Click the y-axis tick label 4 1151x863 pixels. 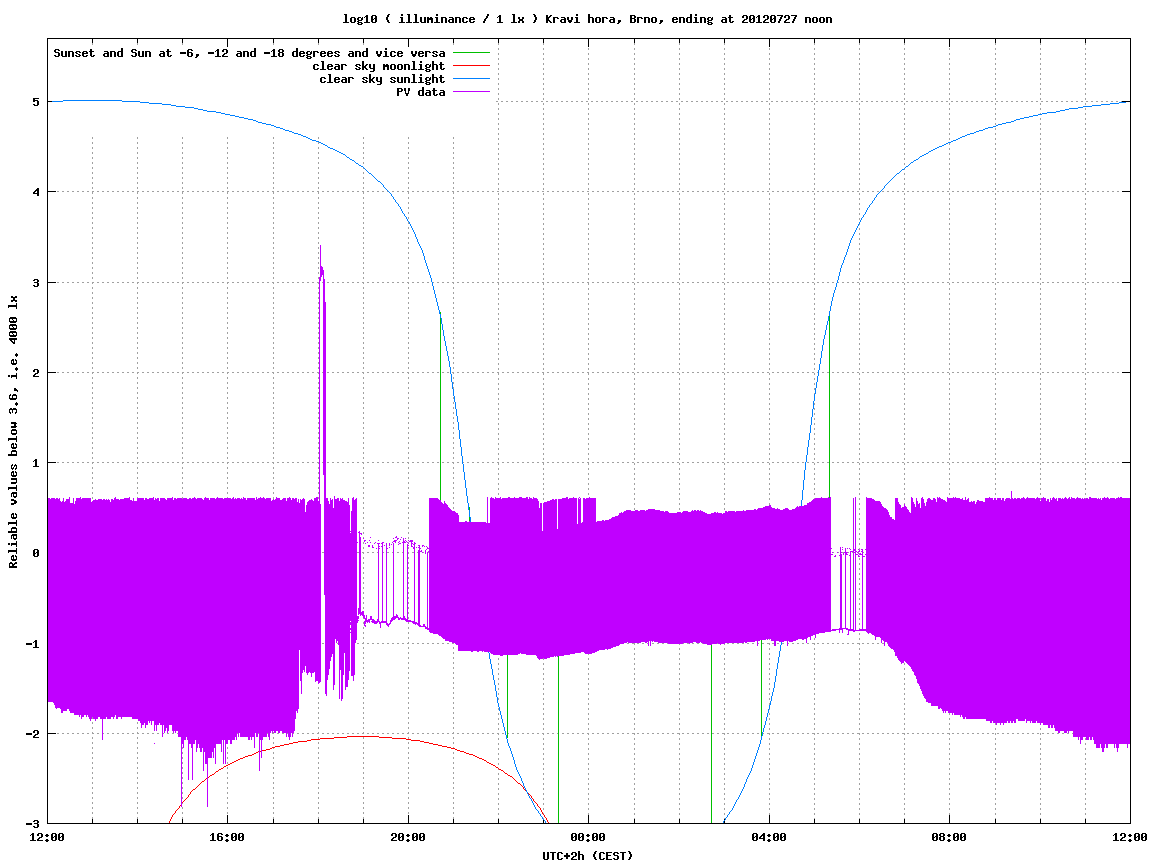35,192
